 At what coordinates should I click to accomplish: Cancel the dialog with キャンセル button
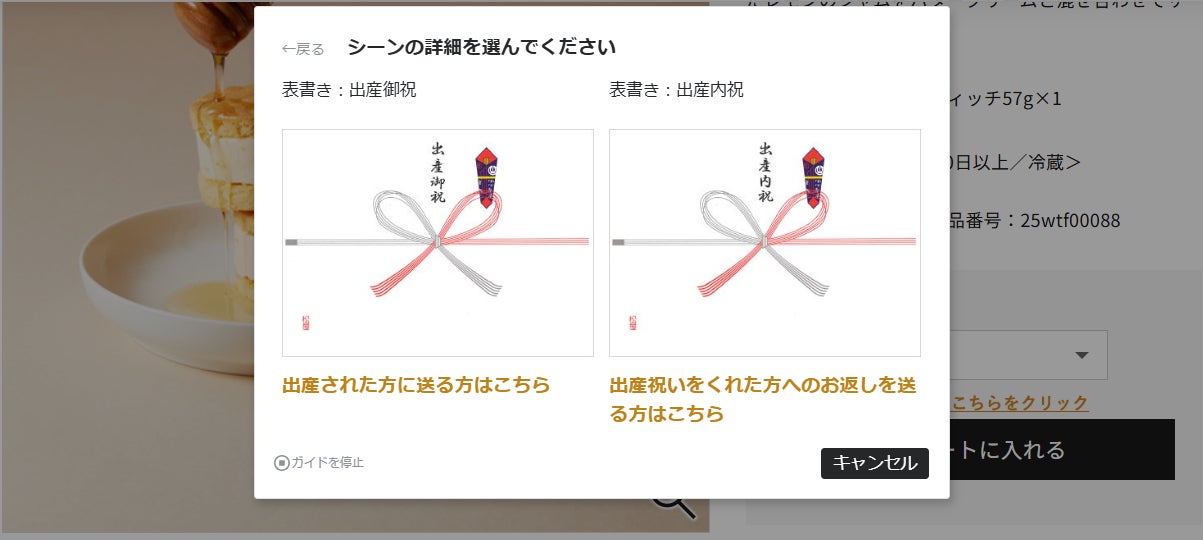point(875,463)
